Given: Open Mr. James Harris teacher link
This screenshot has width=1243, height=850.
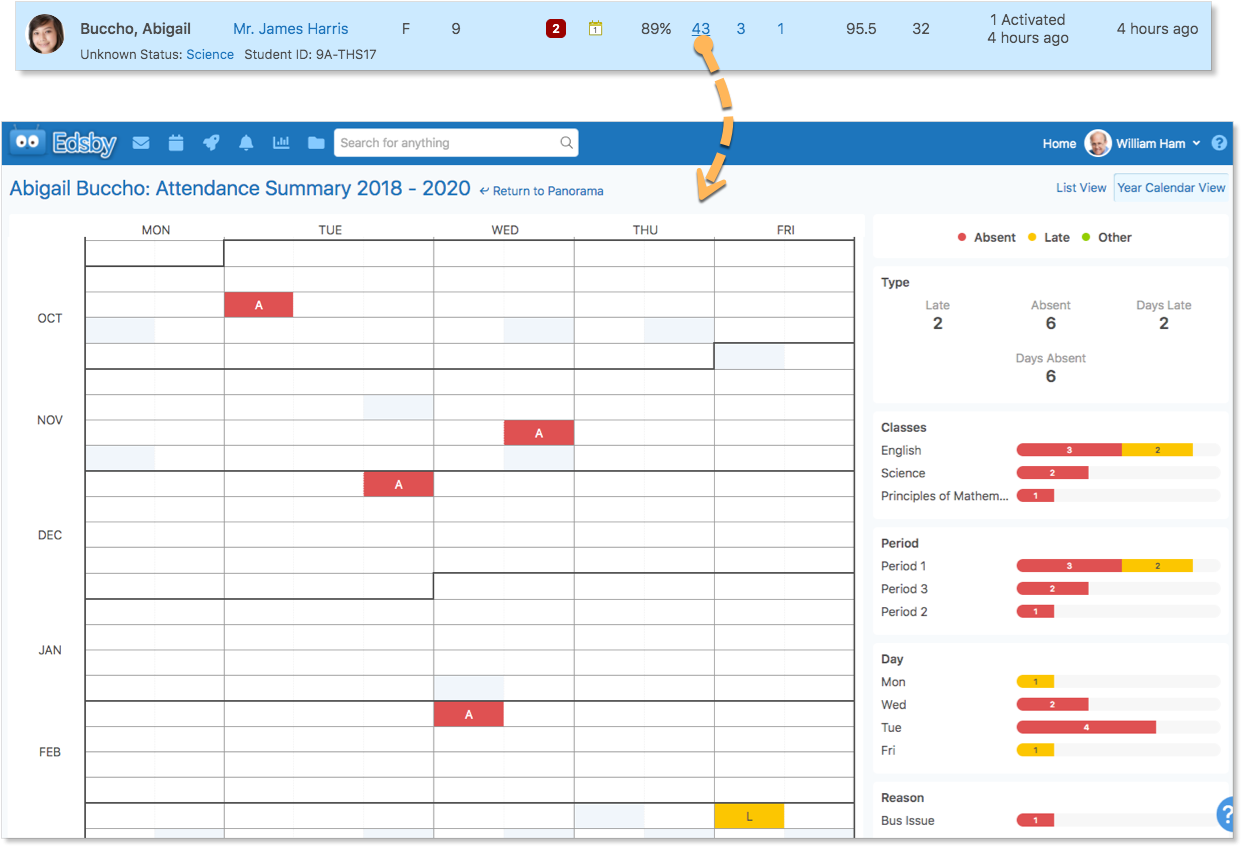Looking at the screenshot, I should [290, 29].
